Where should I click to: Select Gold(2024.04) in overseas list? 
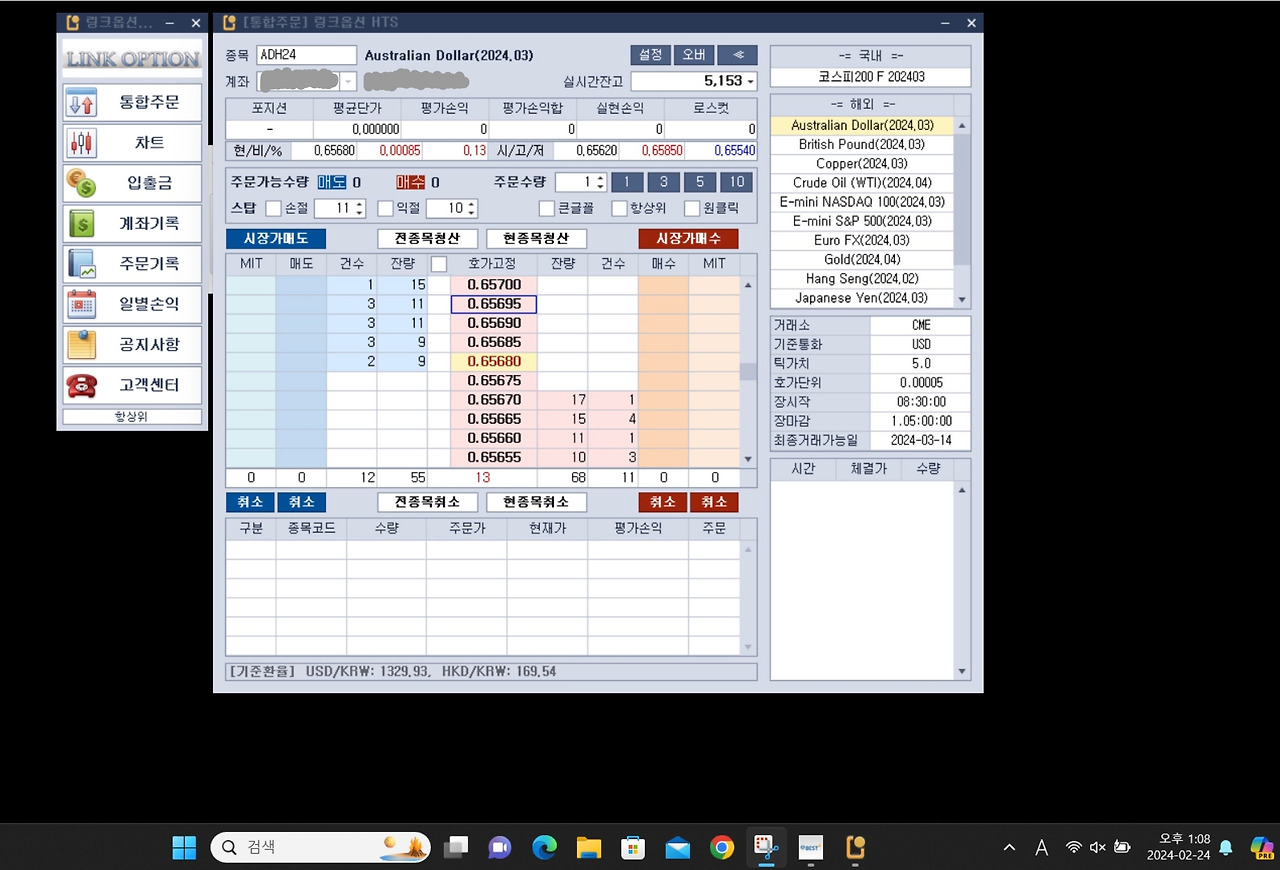pos(862,260)
